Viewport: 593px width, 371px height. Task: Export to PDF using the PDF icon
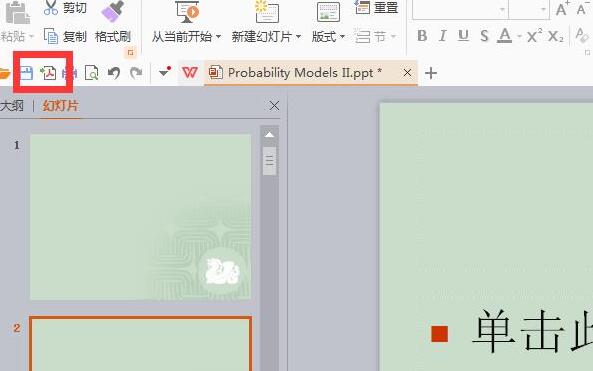pos(48,73)
